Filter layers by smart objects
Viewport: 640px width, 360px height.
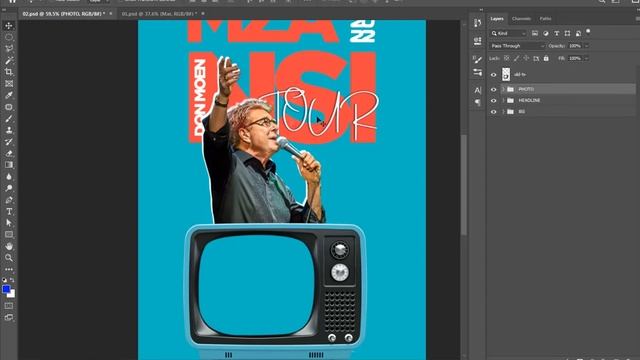(x=578, y=33)
